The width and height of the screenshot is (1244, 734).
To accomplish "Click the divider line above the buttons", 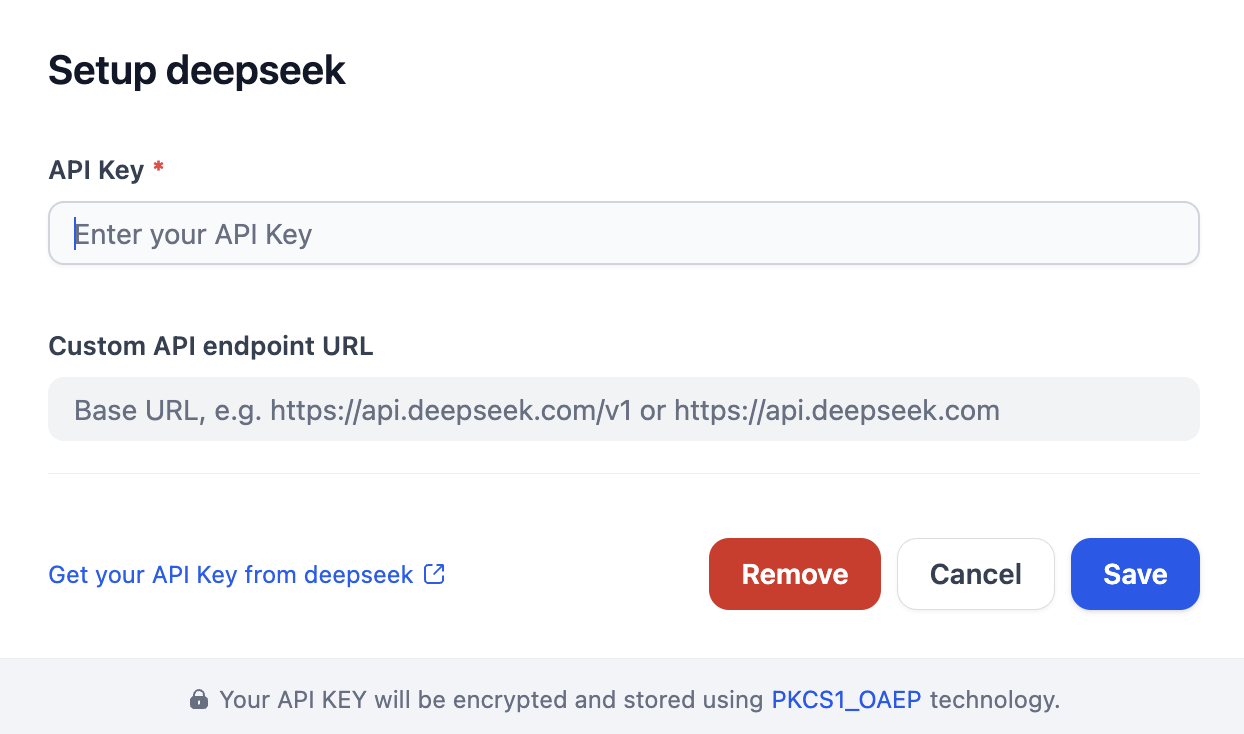I will tap(623, 473).
